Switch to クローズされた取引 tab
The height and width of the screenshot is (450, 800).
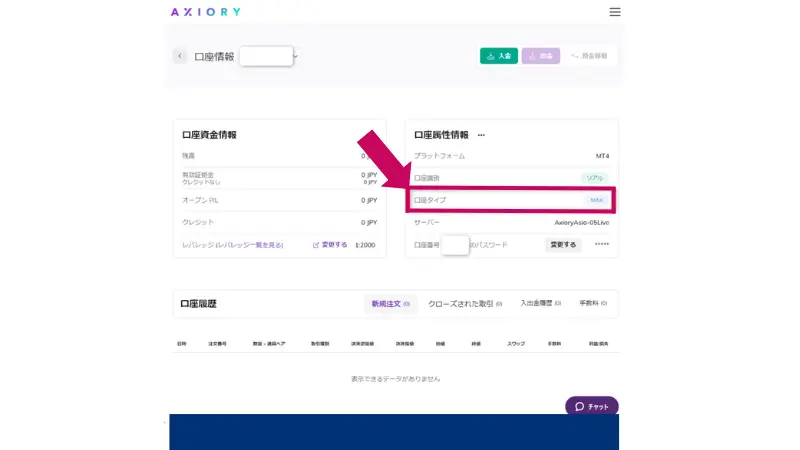click(468, 303)
